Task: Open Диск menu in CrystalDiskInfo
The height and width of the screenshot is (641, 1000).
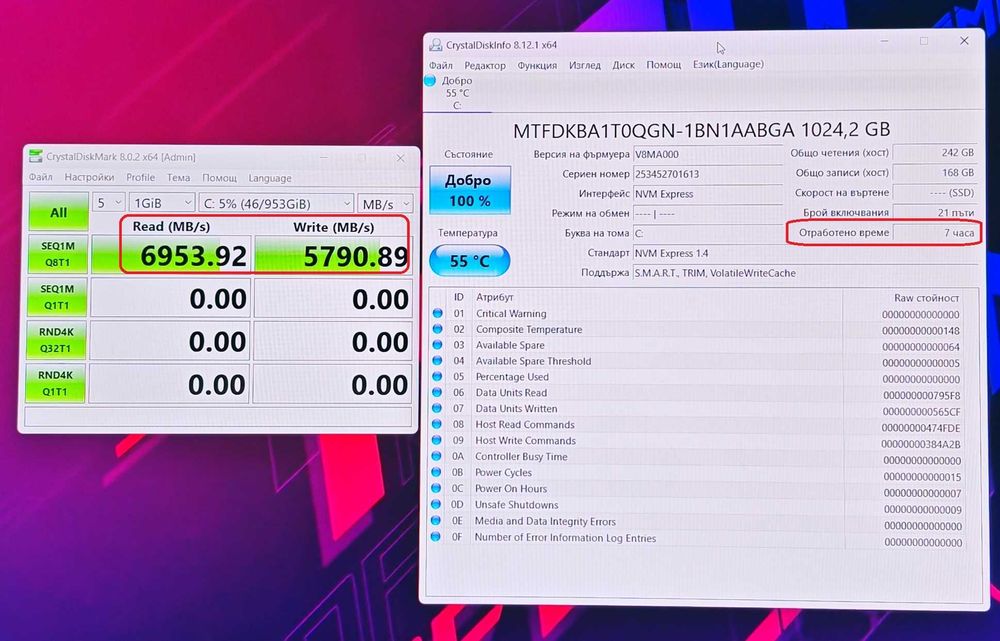Action: (x=623, y=65)
